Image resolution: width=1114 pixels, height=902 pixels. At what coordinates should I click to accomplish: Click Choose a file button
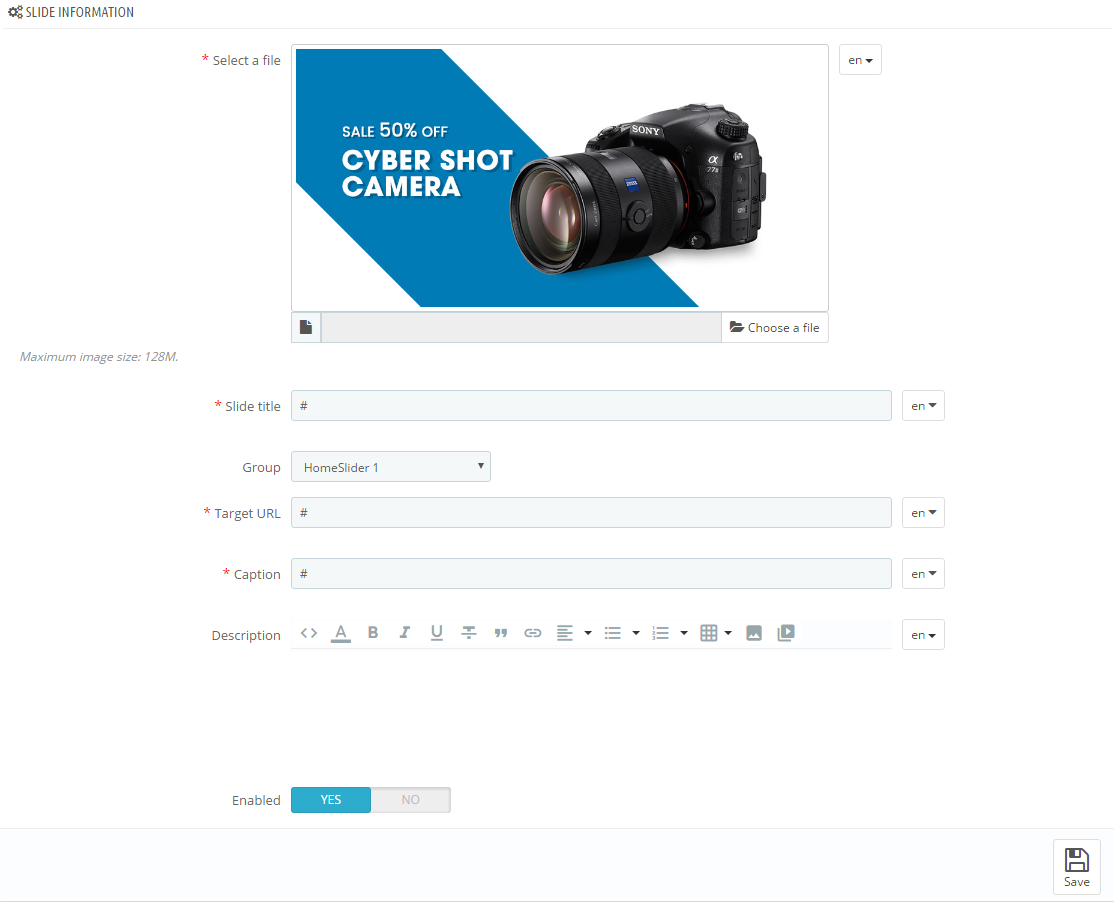[x=774, y=327]
